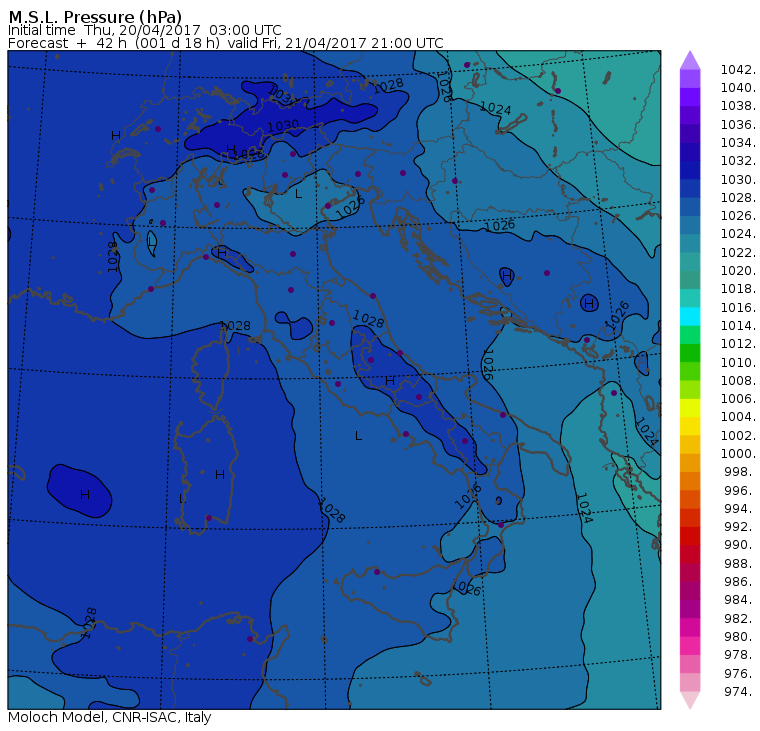Click the 'M.S.L. Pressure (hPa)' title
Screen dimensions: 760x731
click(x=95, y=17)
